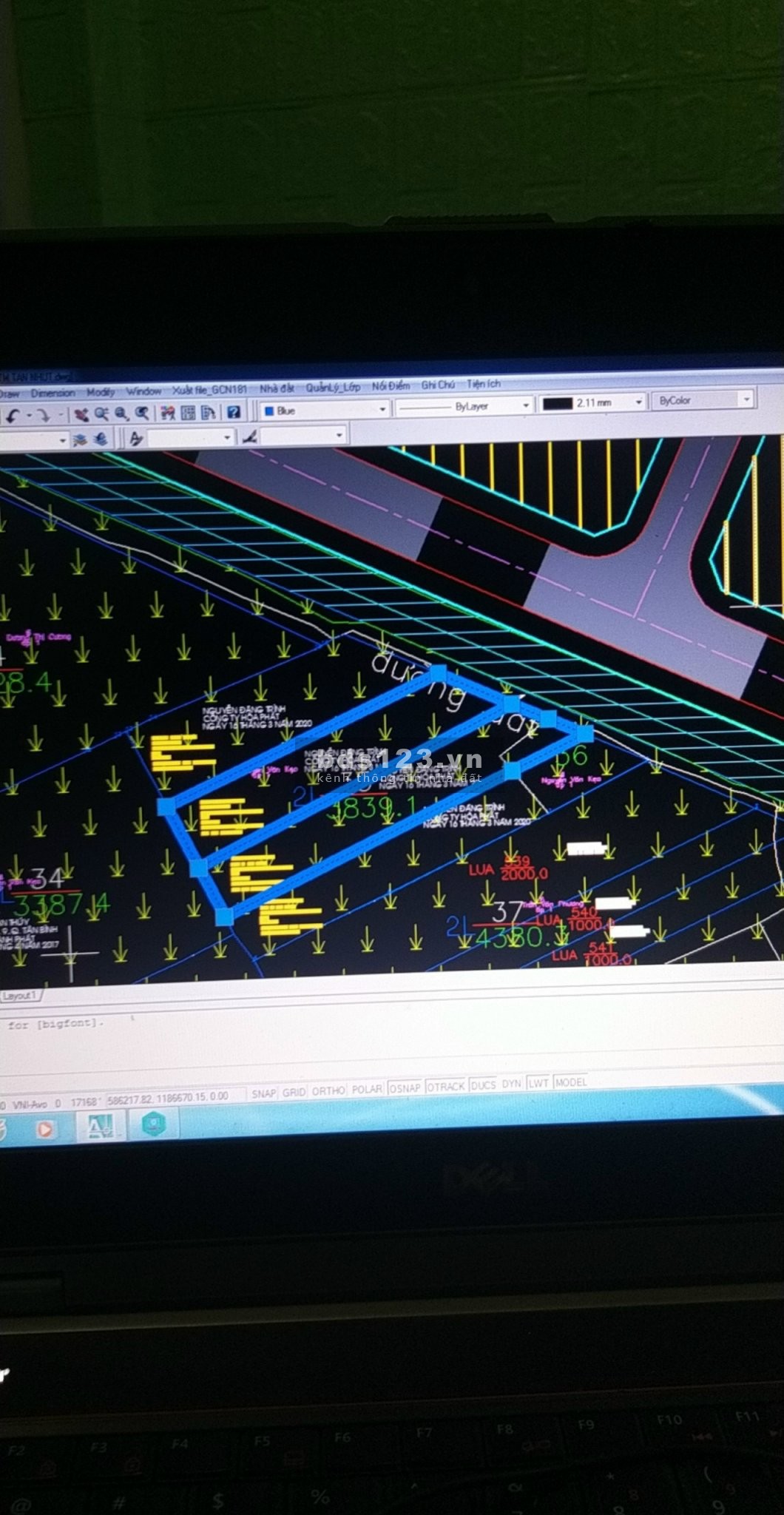This screenshot has width=784, height=1515.
Task: Select the Zoom previous magnifier icon
Action: 141,414
